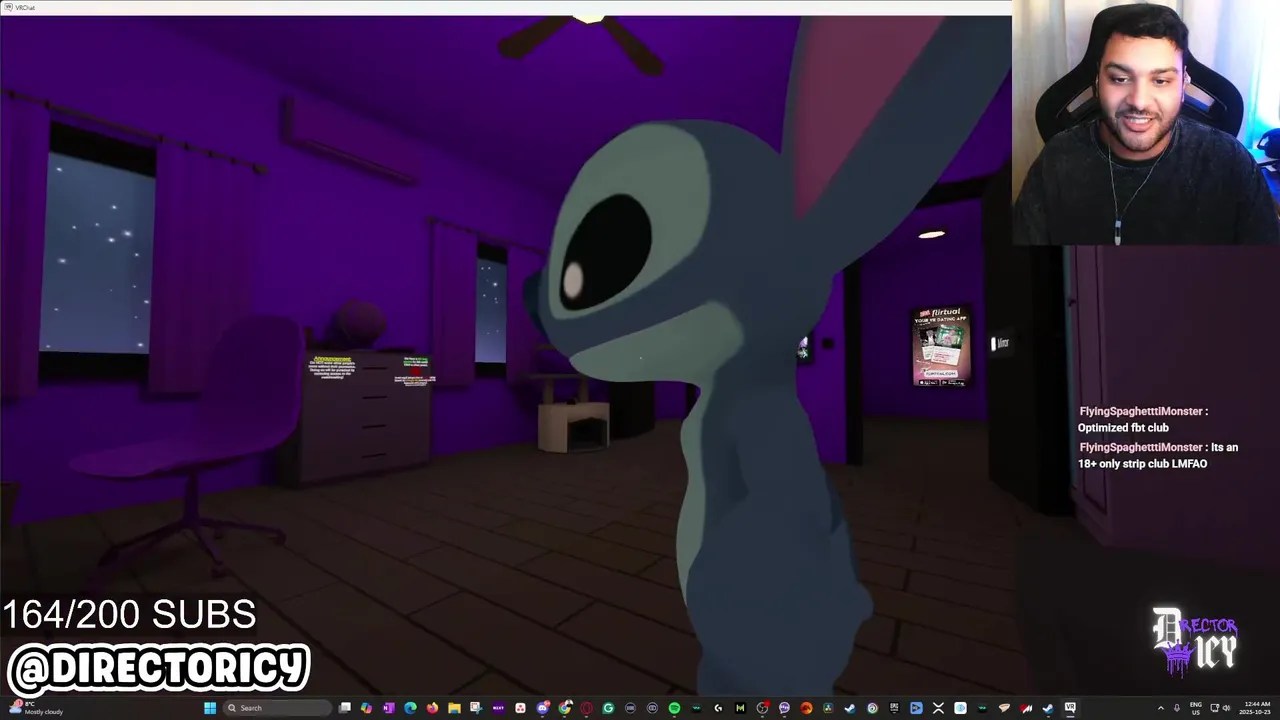1280x720 pixels.
Task: Open File Explorer from the taskbar
Action: coord(454,708)
